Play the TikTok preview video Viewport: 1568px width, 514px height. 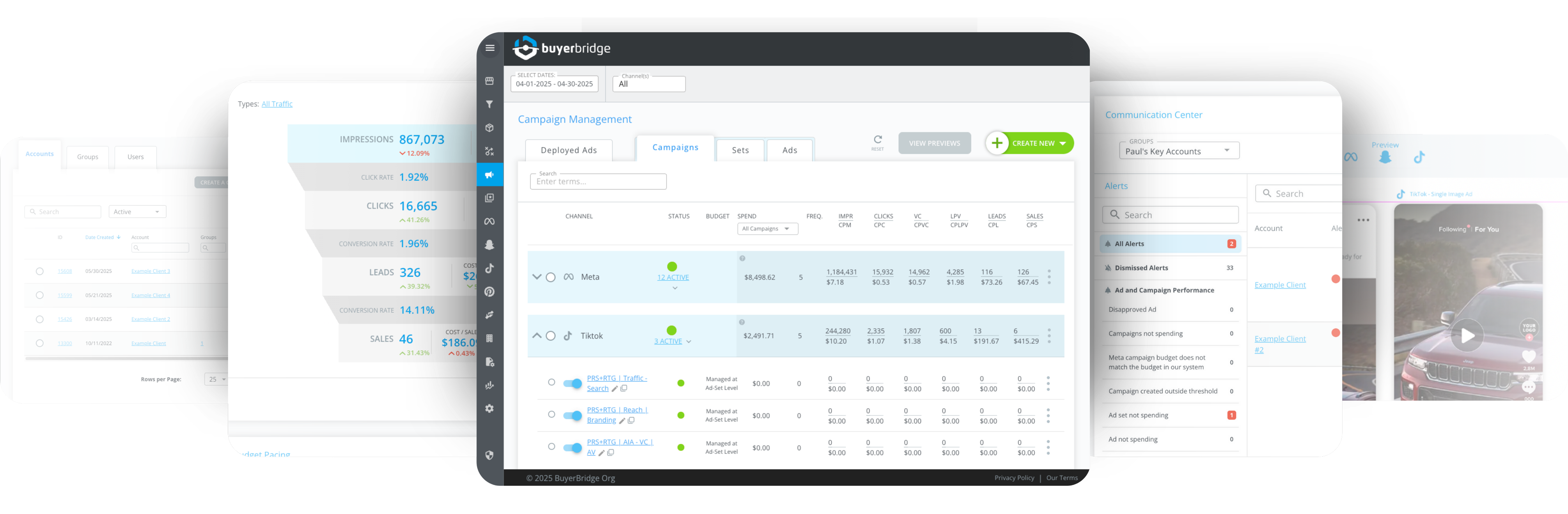pos(1468,335)
